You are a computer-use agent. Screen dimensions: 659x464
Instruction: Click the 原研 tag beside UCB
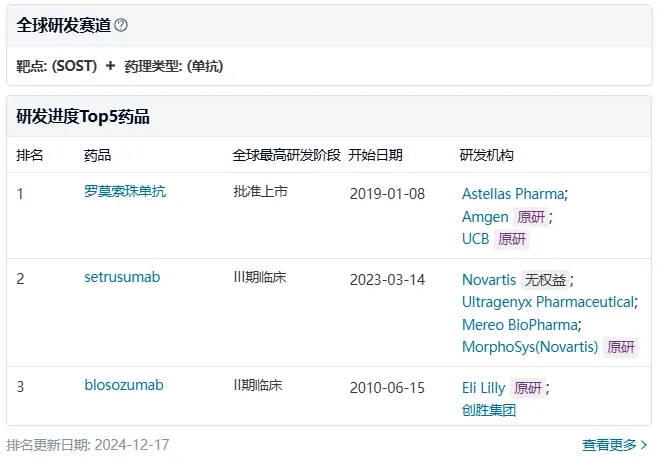click(x=512, y=240)
